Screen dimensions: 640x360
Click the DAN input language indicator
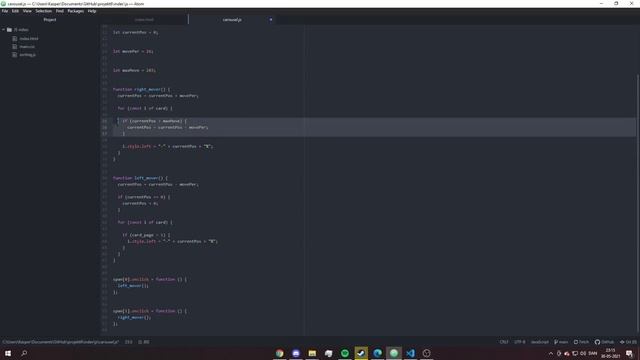593,353
